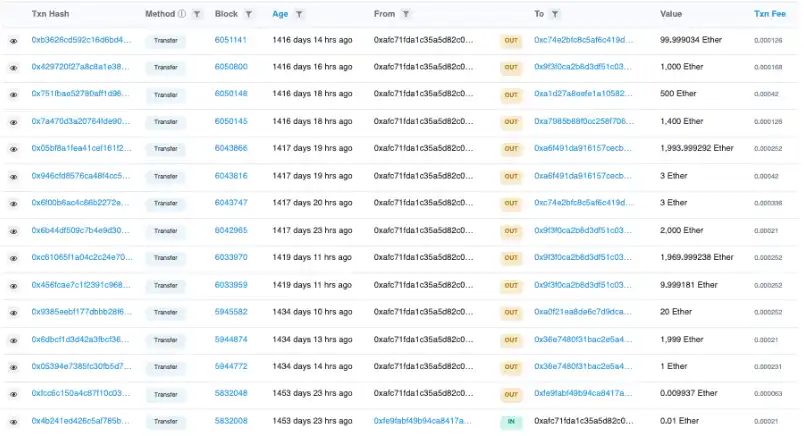Click the OUT badge on block 5944874 row
This screenshot has width=804, height=436.
pyautogui.click(x=511, y=340)
